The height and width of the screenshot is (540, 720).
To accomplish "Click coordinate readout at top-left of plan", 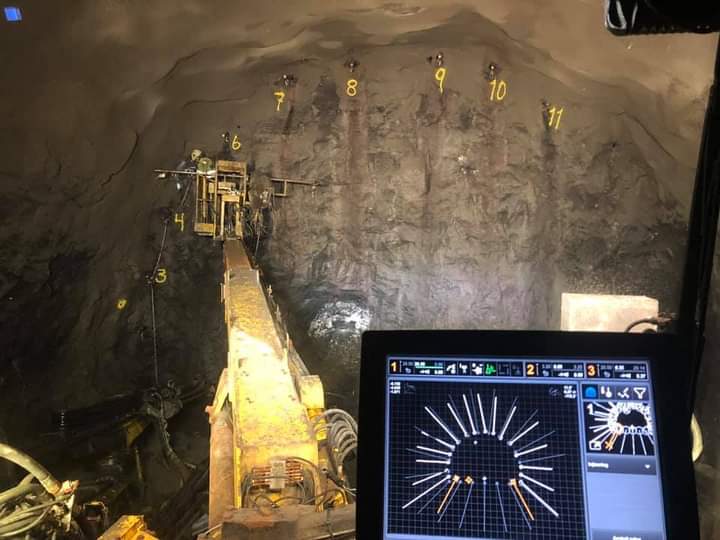I will [x=398, y=388].
